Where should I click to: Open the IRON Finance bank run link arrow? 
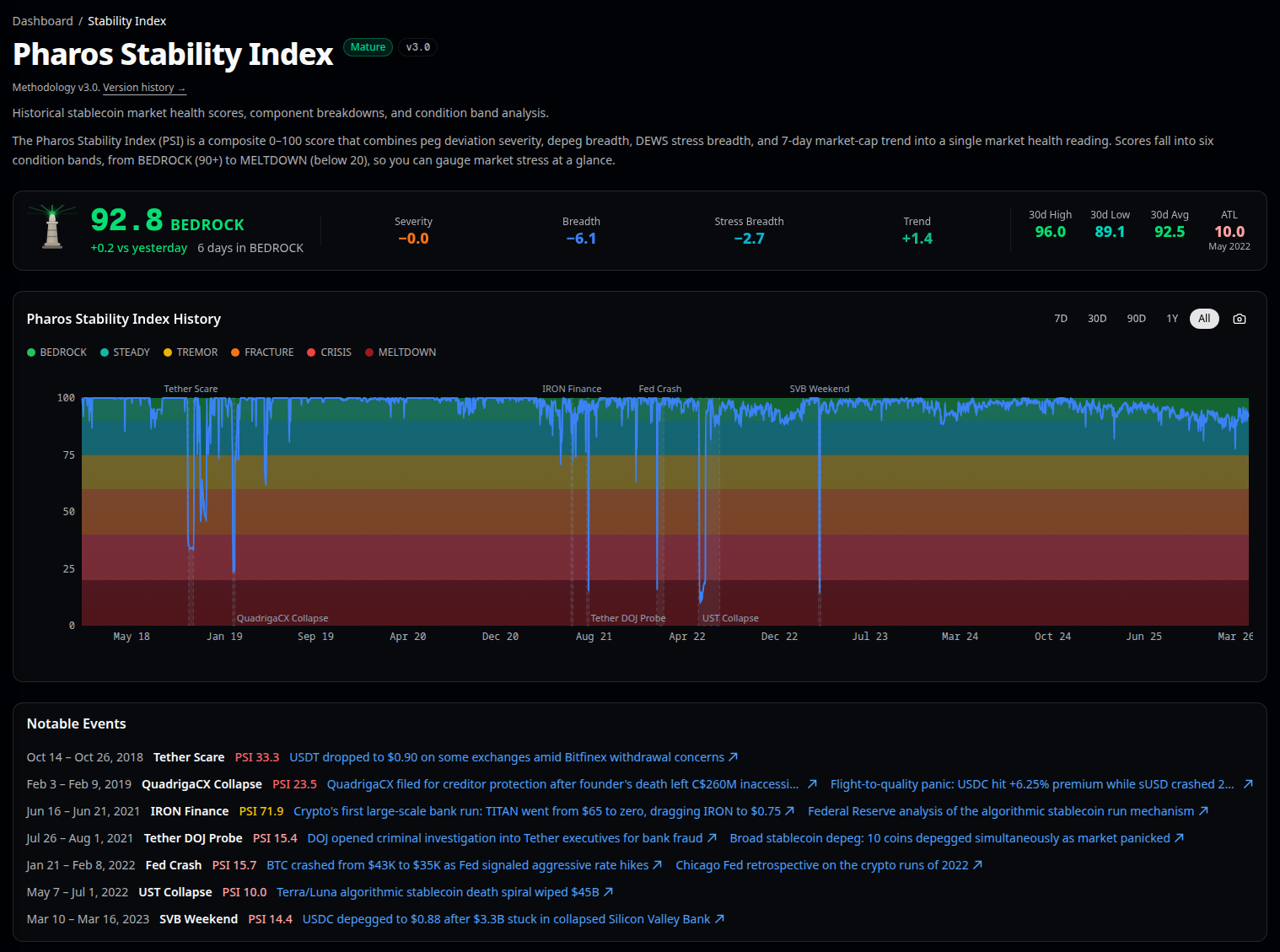(x=789, y=810)
